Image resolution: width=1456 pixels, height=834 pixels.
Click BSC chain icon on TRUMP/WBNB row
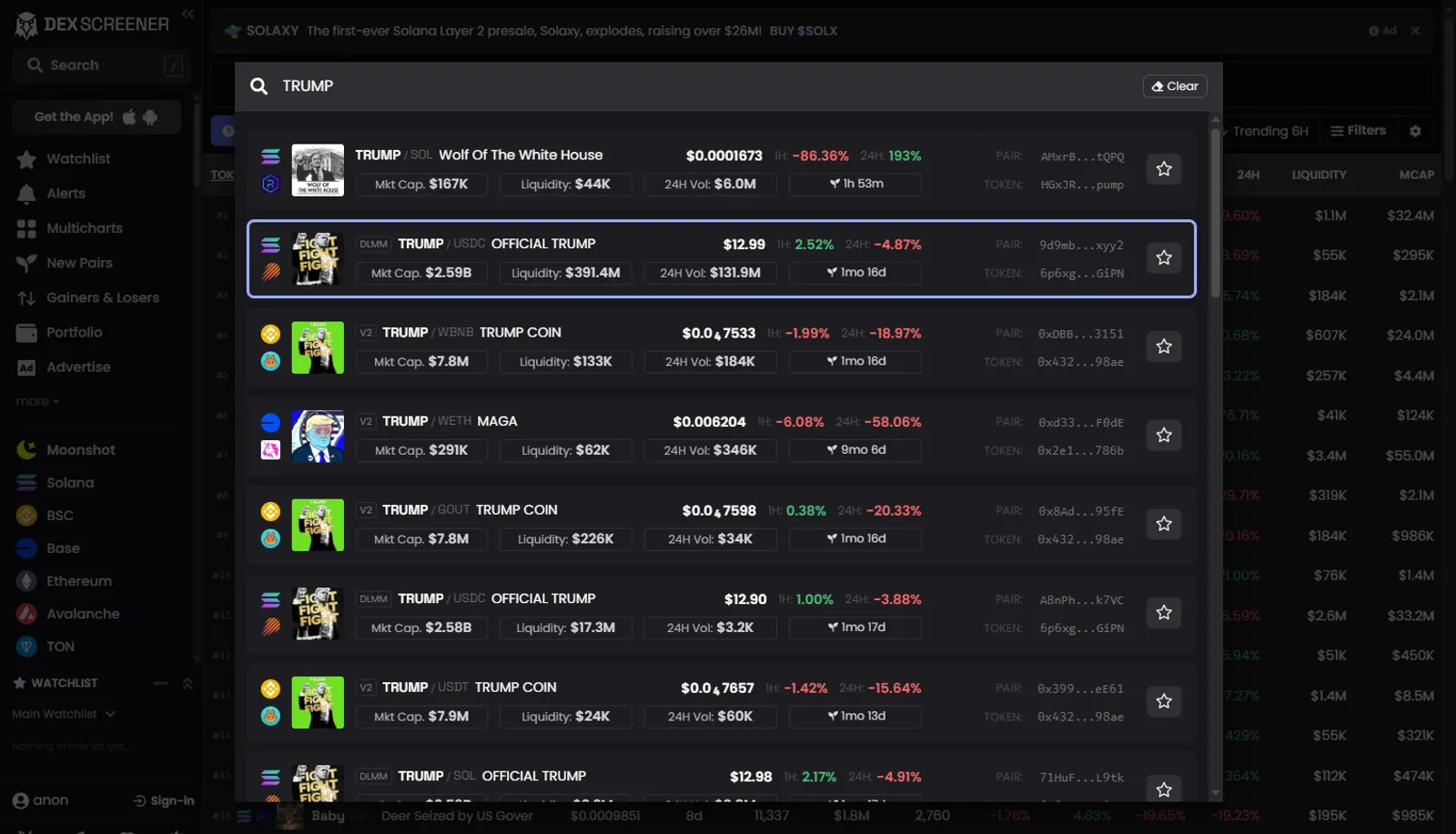pos(270,334)
